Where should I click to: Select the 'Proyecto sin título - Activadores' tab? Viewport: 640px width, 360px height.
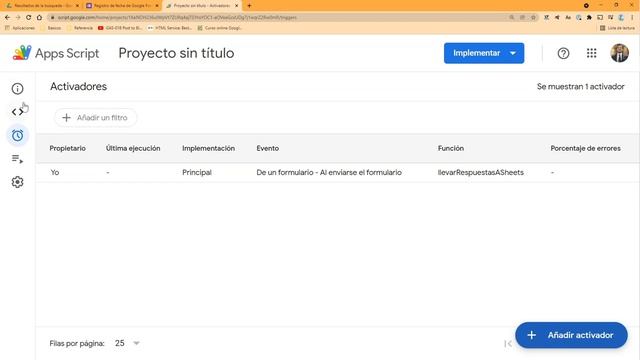[202, 6]
